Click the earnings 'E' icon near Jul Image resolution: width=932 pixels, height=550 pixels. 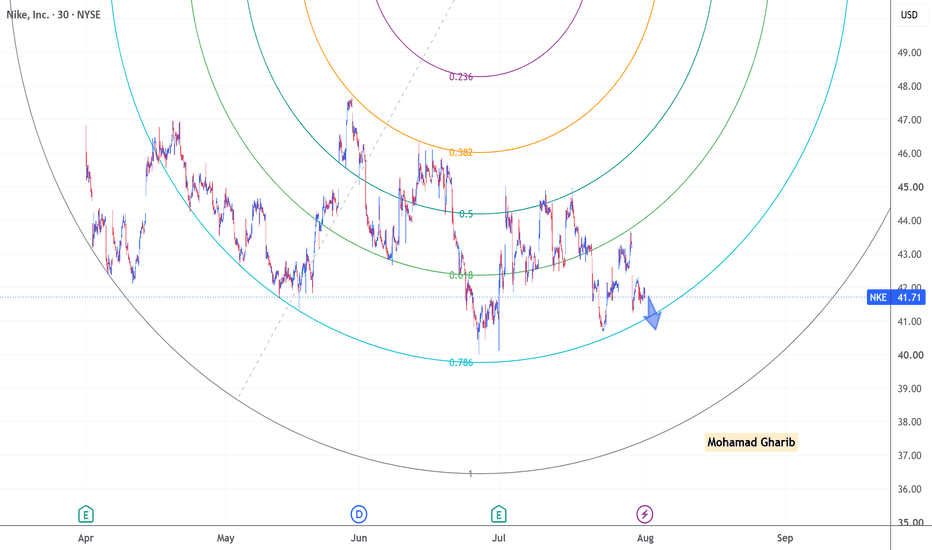[499, 514]
